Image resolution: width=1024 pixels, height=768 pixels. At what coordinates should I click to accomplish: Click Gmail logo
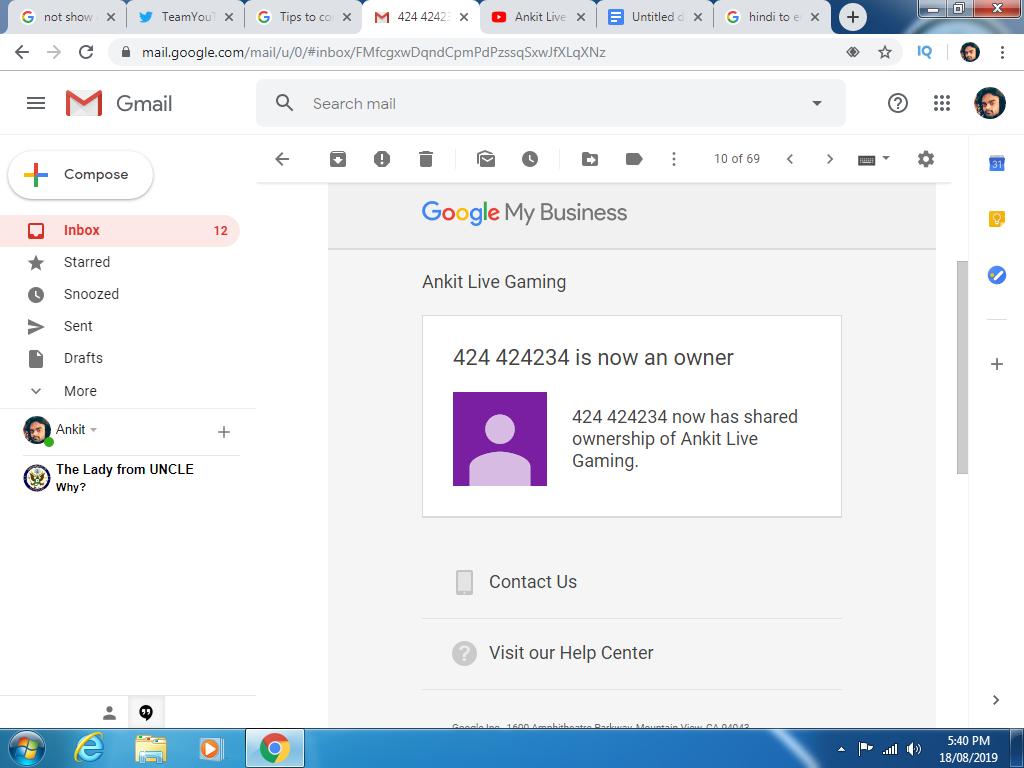(x=119, y=103)
